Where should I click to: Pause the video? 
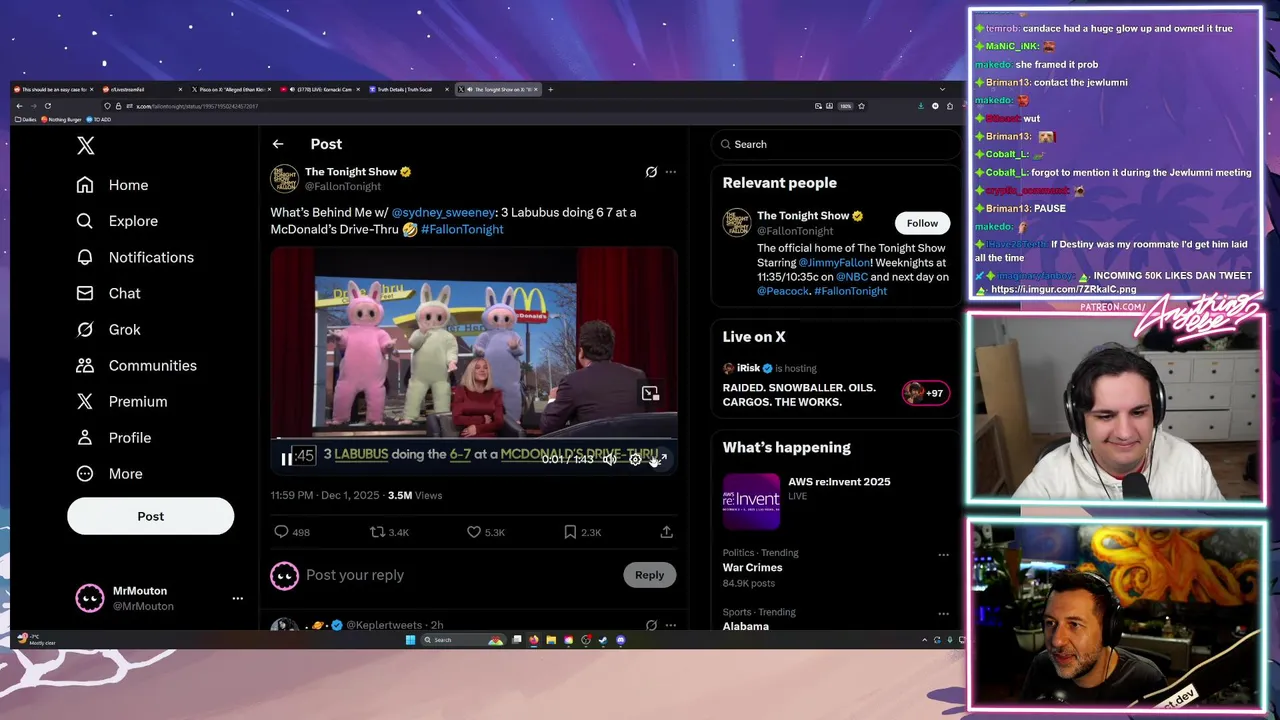tap(287, 459)
